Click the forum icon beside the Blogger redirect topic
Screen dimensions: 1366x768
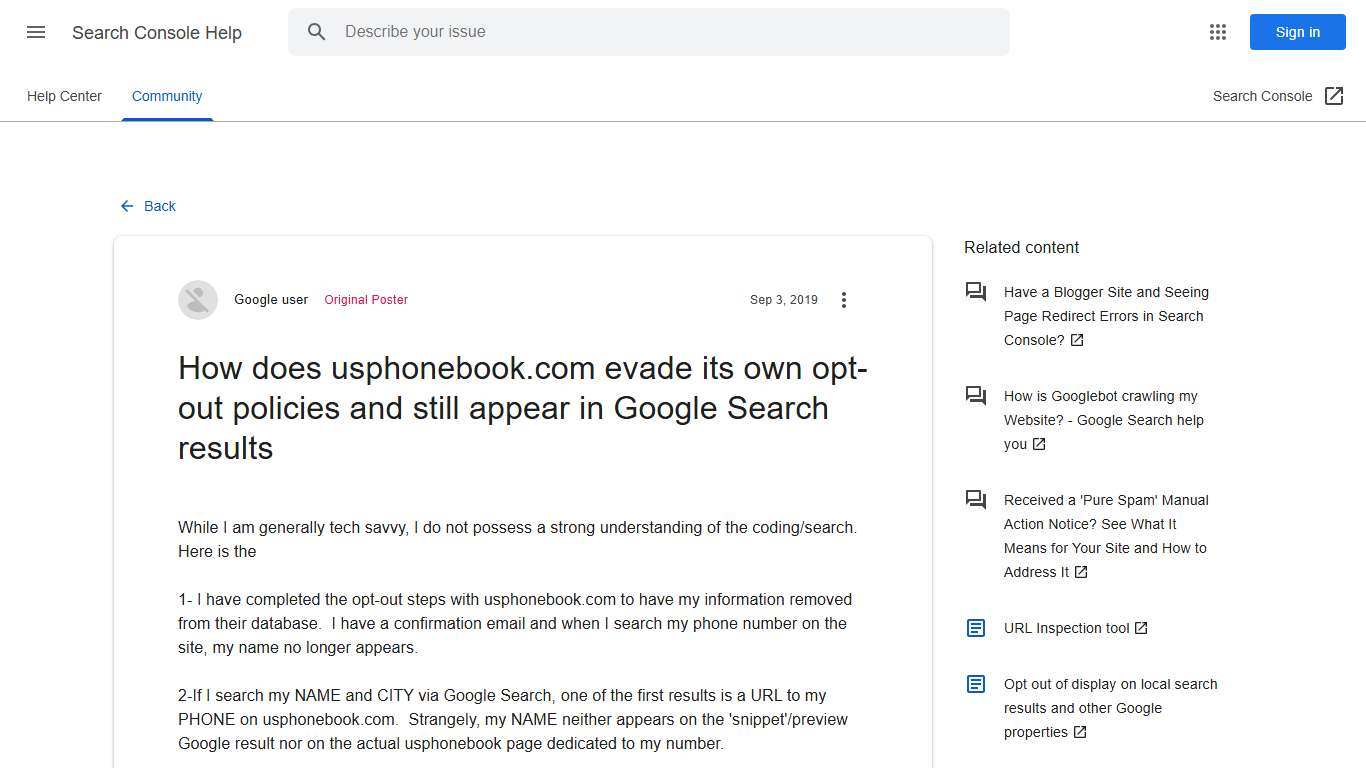975,292
